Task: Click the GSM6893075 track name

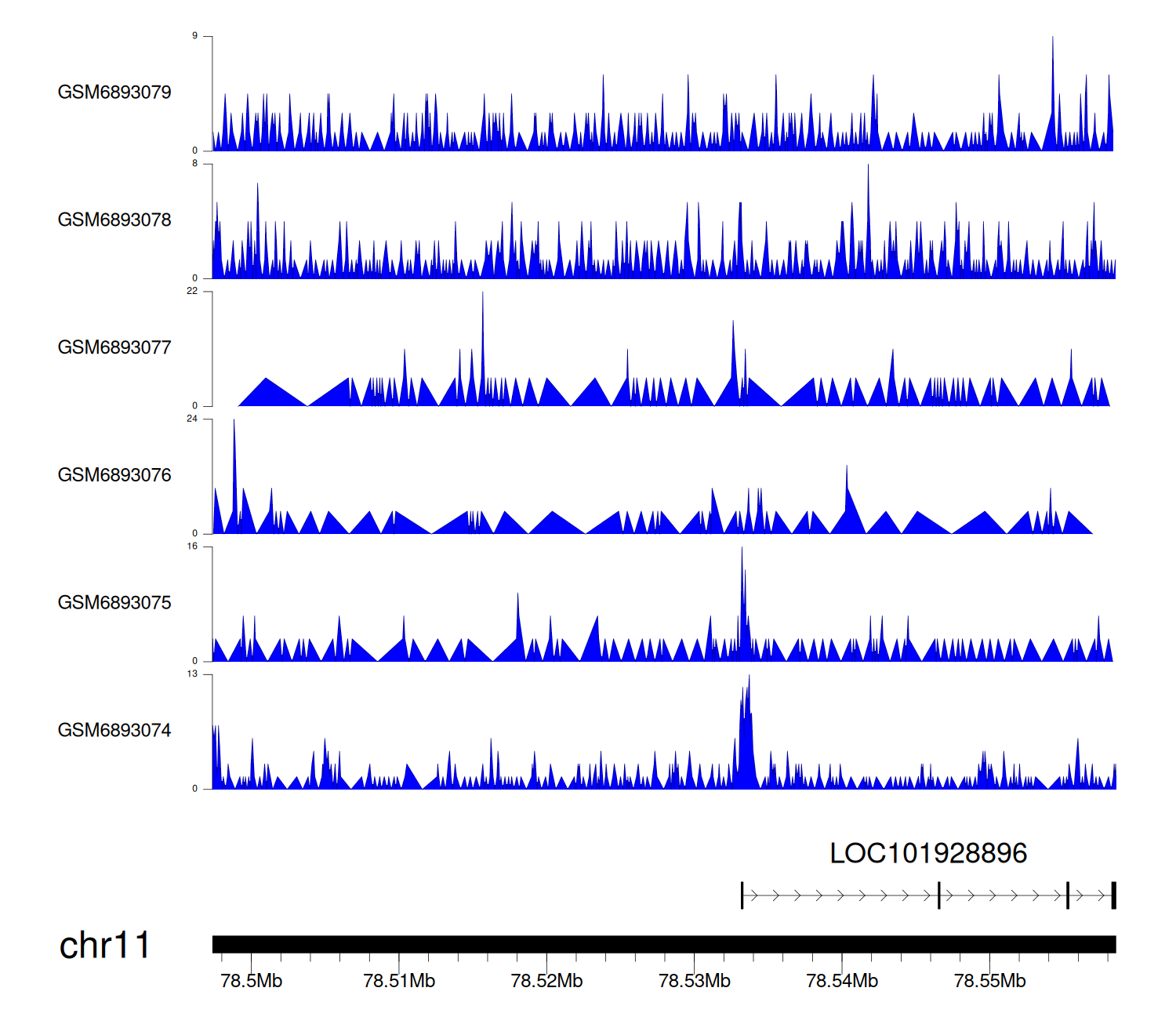Action: (x=114, y=603)
